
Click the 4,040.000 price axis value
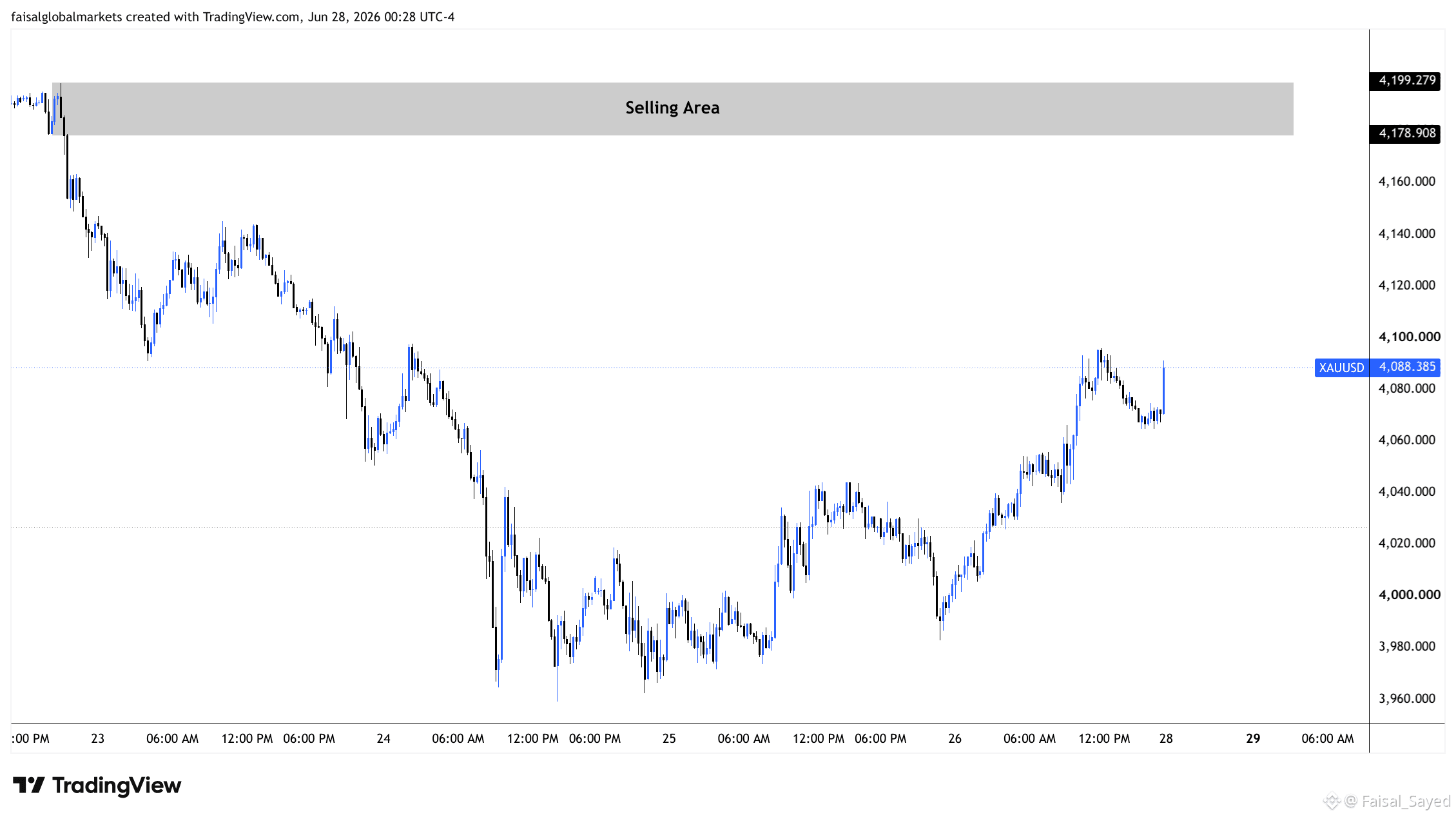(1406, 492)
